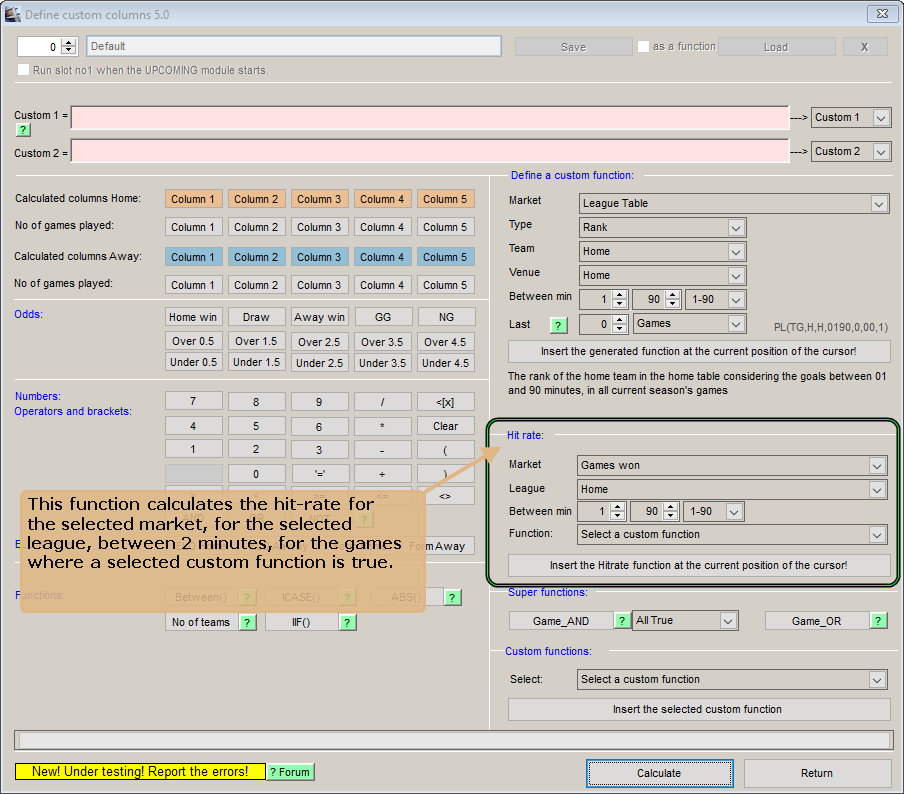Viewport: 904px width, 794px height.
Task: Open the Forum link at the bottom
Action: [x=289, y=772]
